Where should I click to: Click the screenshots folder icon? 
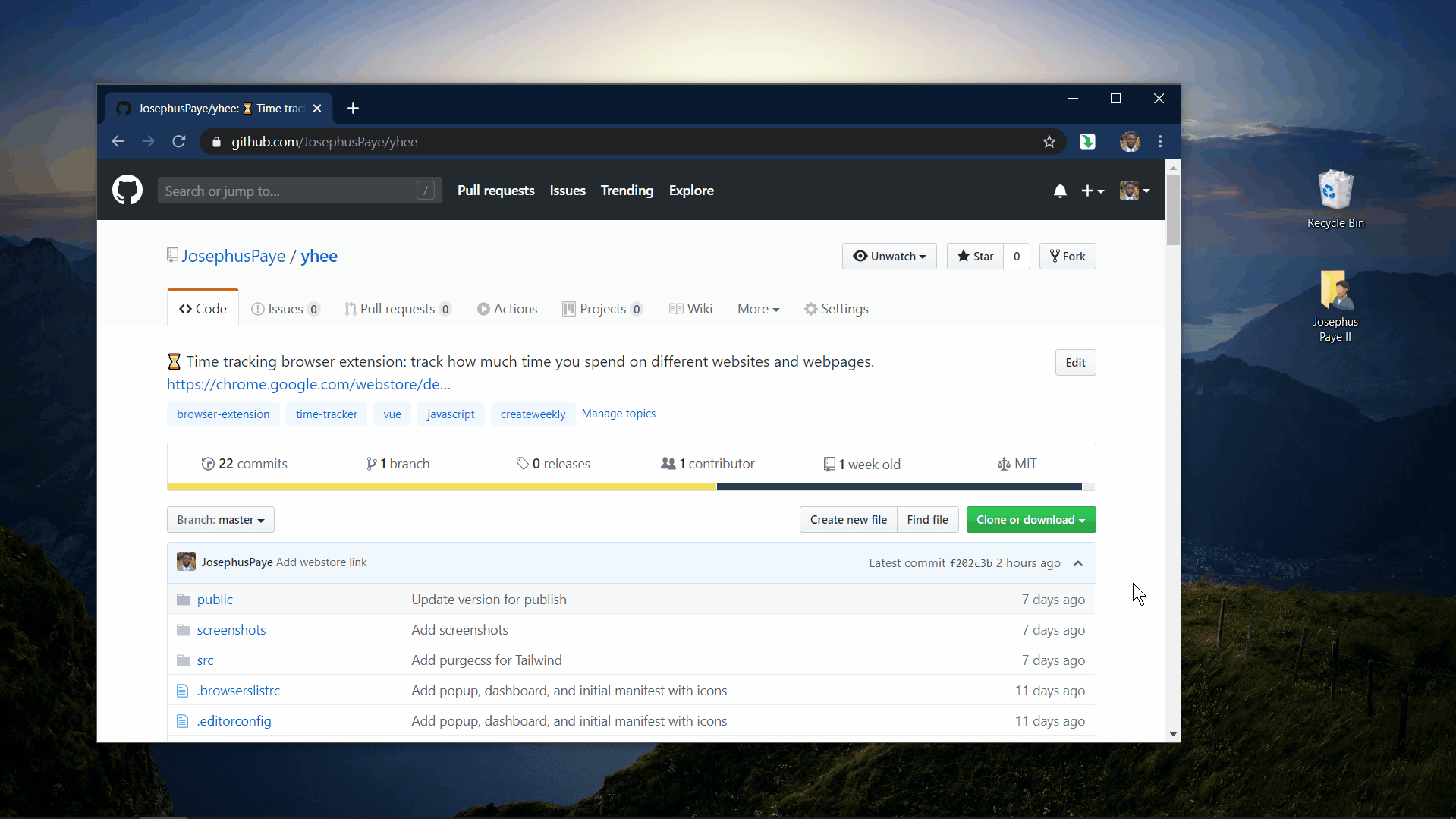[183, 630]
